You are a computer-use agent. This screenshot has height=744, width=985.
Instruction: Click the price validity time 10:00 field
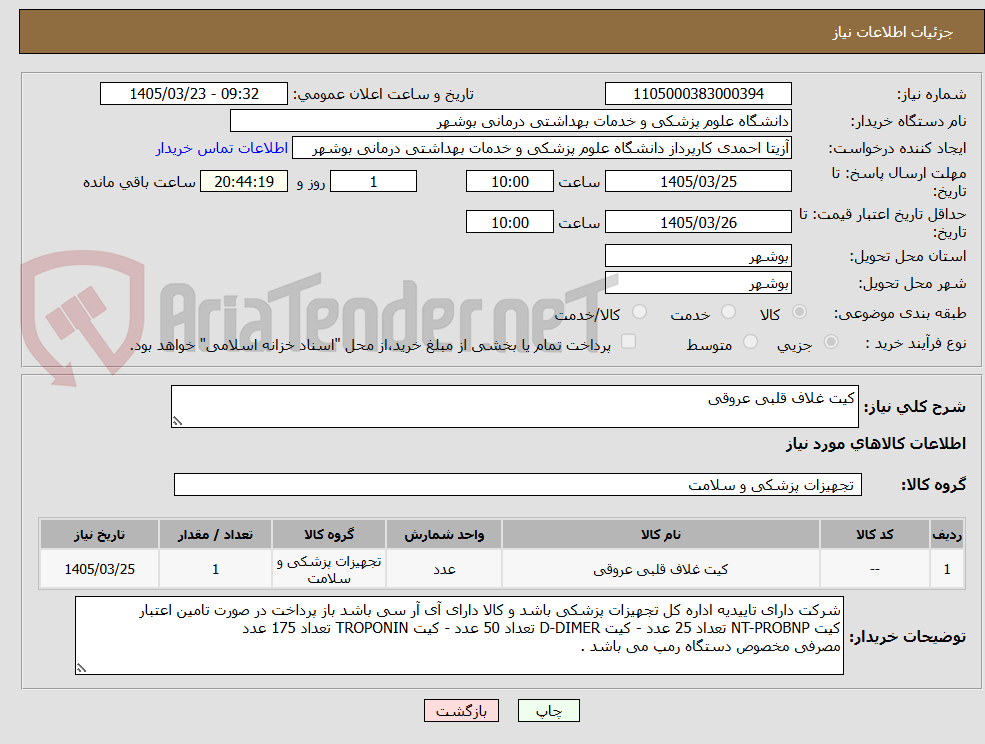509,222
